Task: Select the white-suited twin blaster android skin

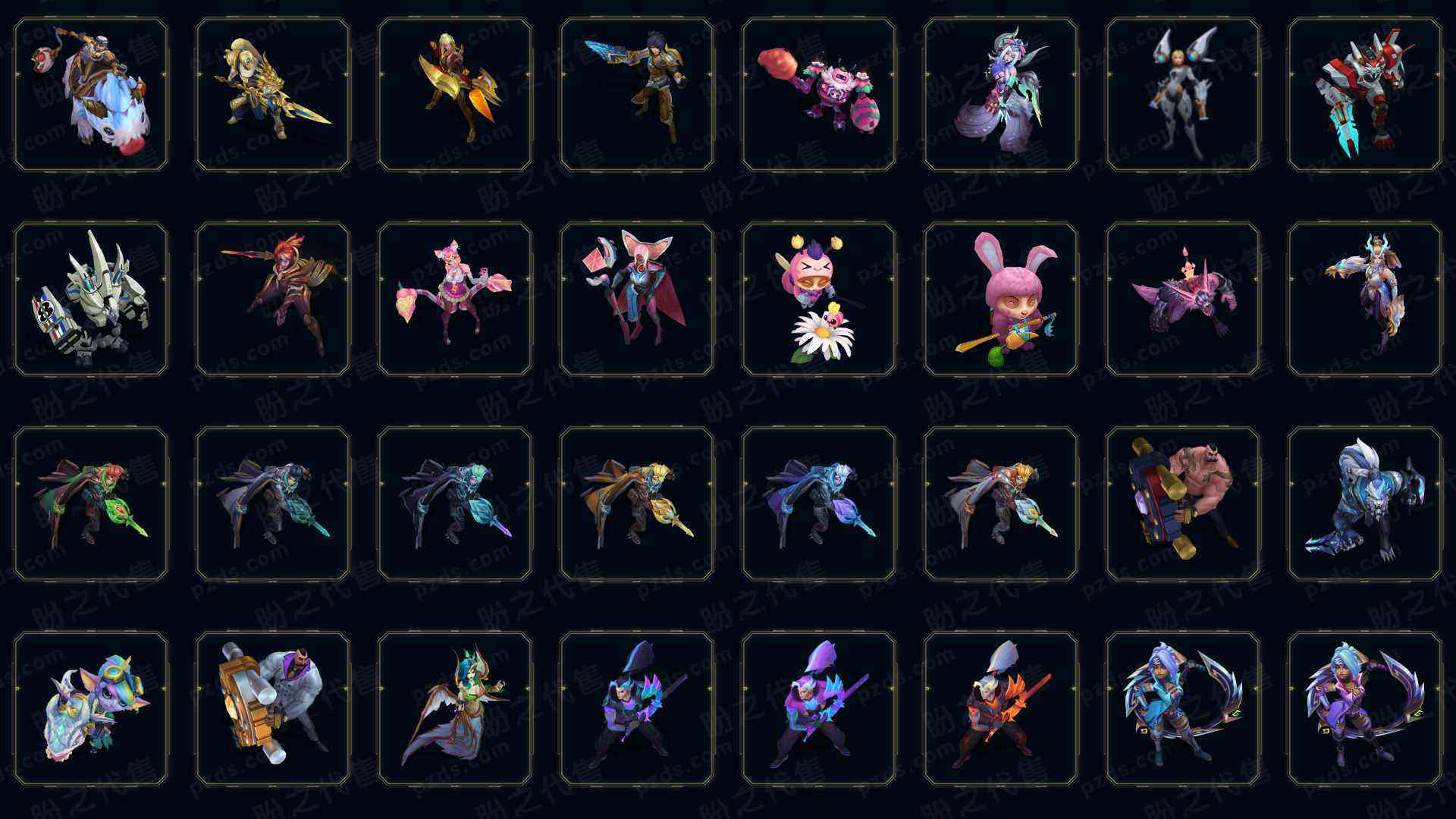Action: coord(1183,94)
